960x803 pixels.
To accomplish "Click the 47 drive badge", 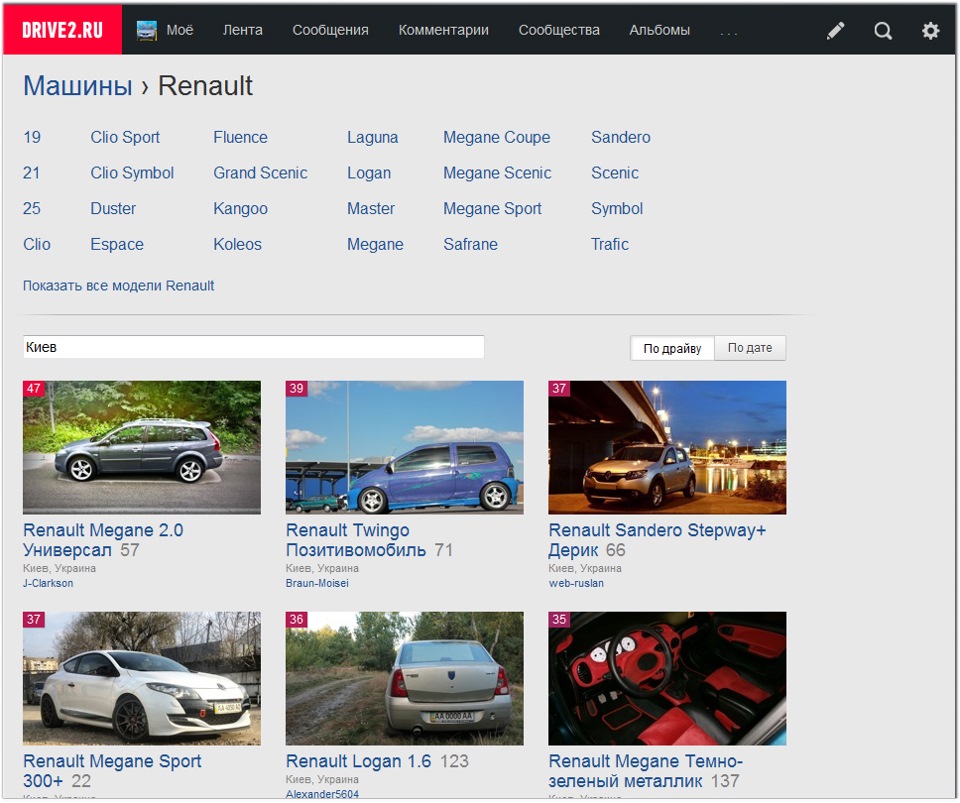I will 34,388.
